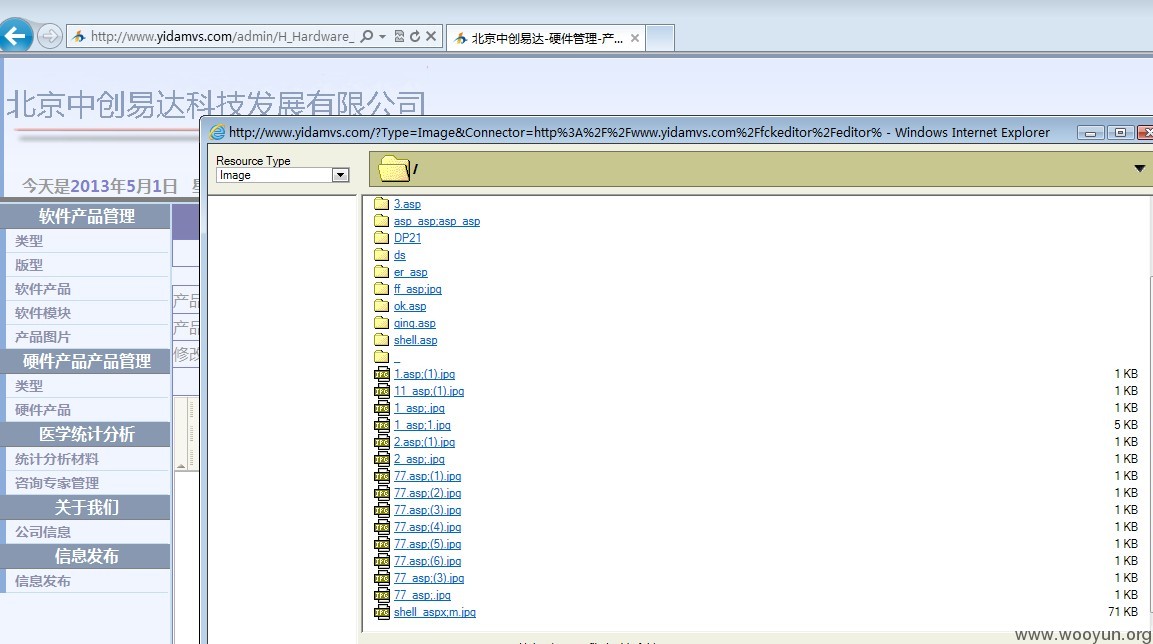This screenshot has height=644, width=1153.
Task: Minimize the file browser popup window
Action: click(x=1090, y=133)
